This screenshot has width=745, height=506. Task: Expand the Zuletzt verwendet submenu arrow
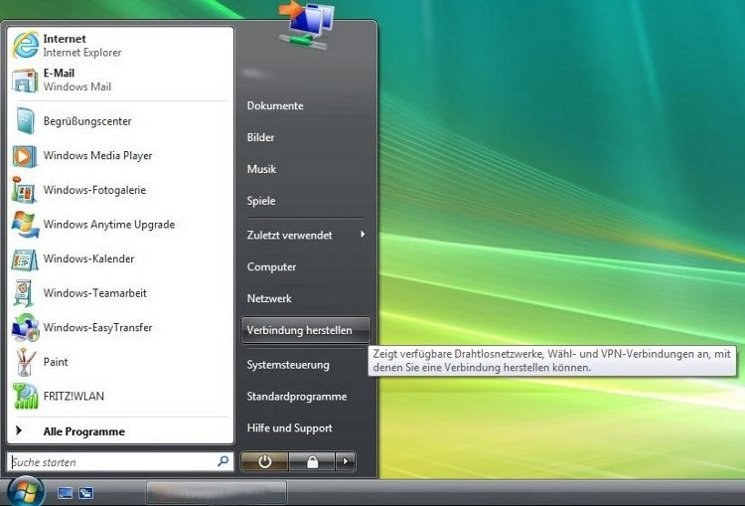click(x=363, y=234)
